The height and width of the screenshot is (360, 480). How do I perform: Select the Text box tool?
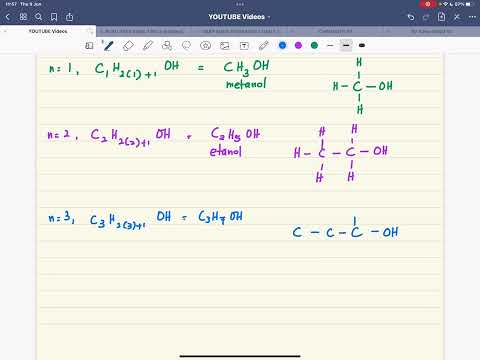click(x=244, y=46)
